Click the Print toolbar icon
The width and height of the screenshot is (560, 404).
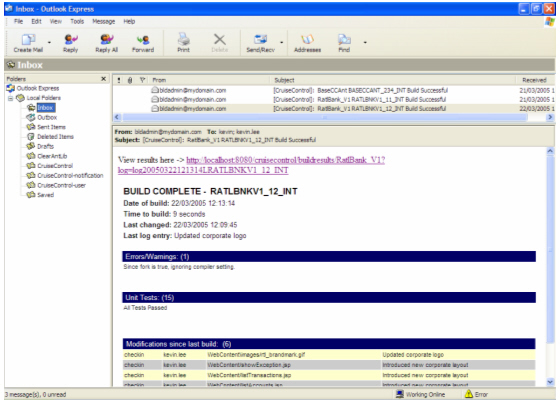tap(184, 39)
